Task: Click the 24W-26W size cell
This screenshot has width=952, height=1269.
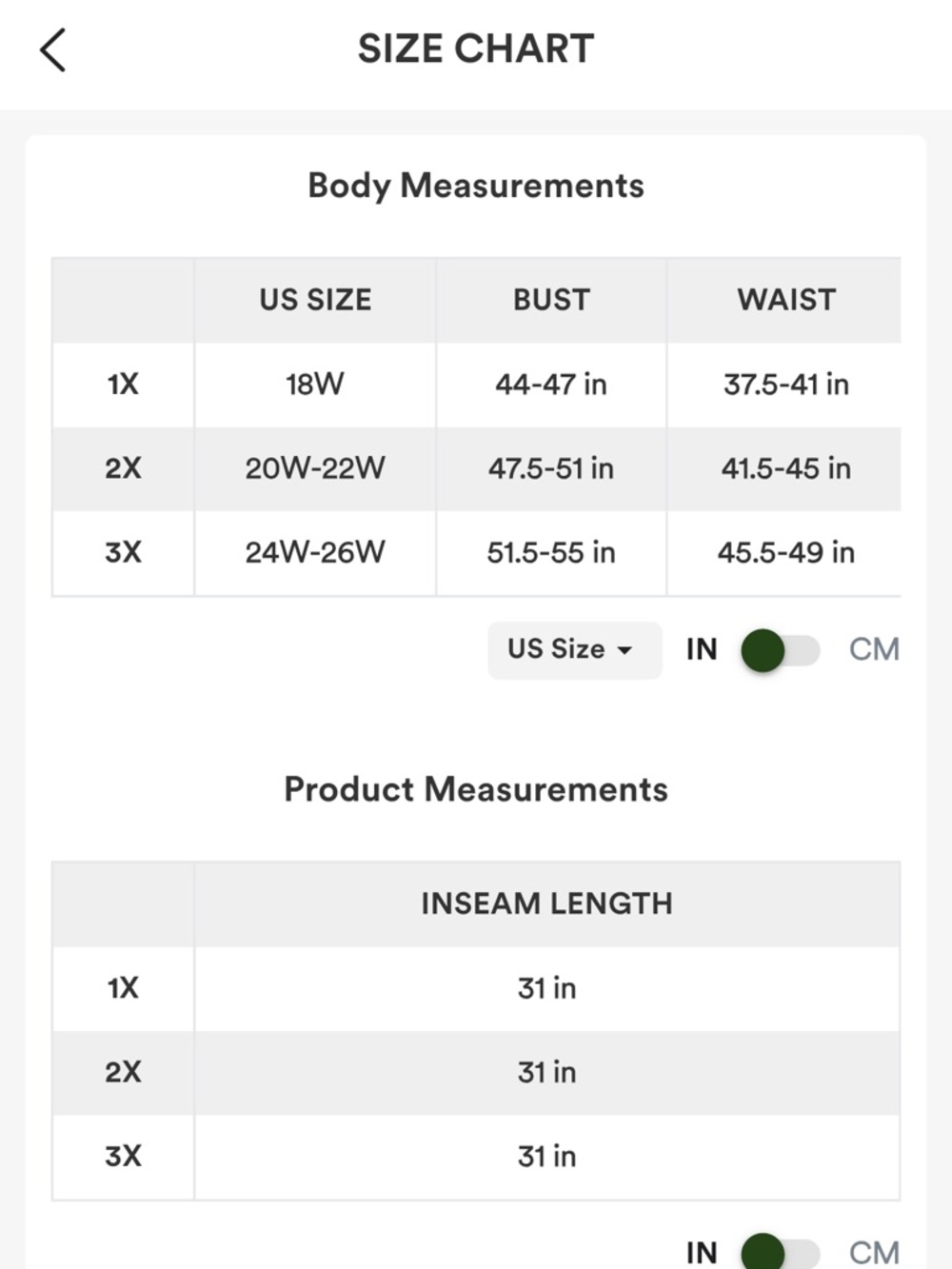Action: tap(315, 552)
